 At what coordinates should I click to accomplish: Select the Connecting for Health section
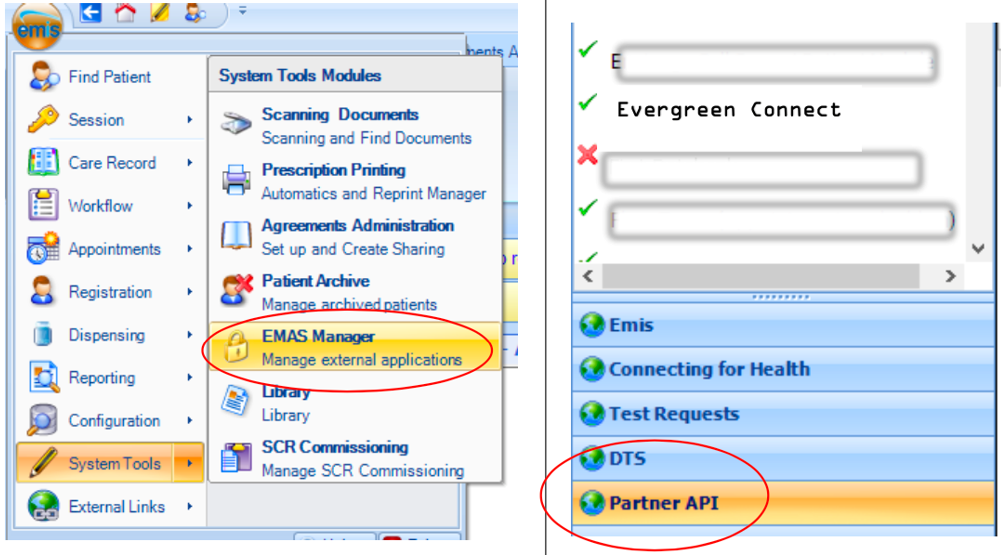783,369
